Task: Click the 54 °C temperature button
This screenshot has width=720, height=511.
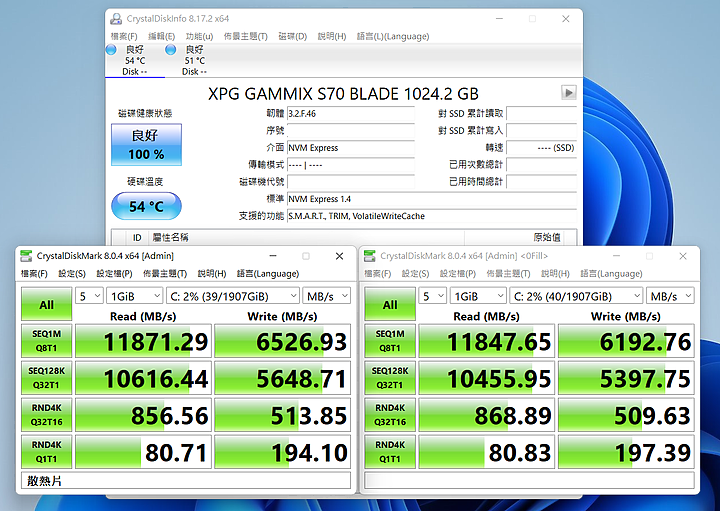Action: tap(146, 206)
